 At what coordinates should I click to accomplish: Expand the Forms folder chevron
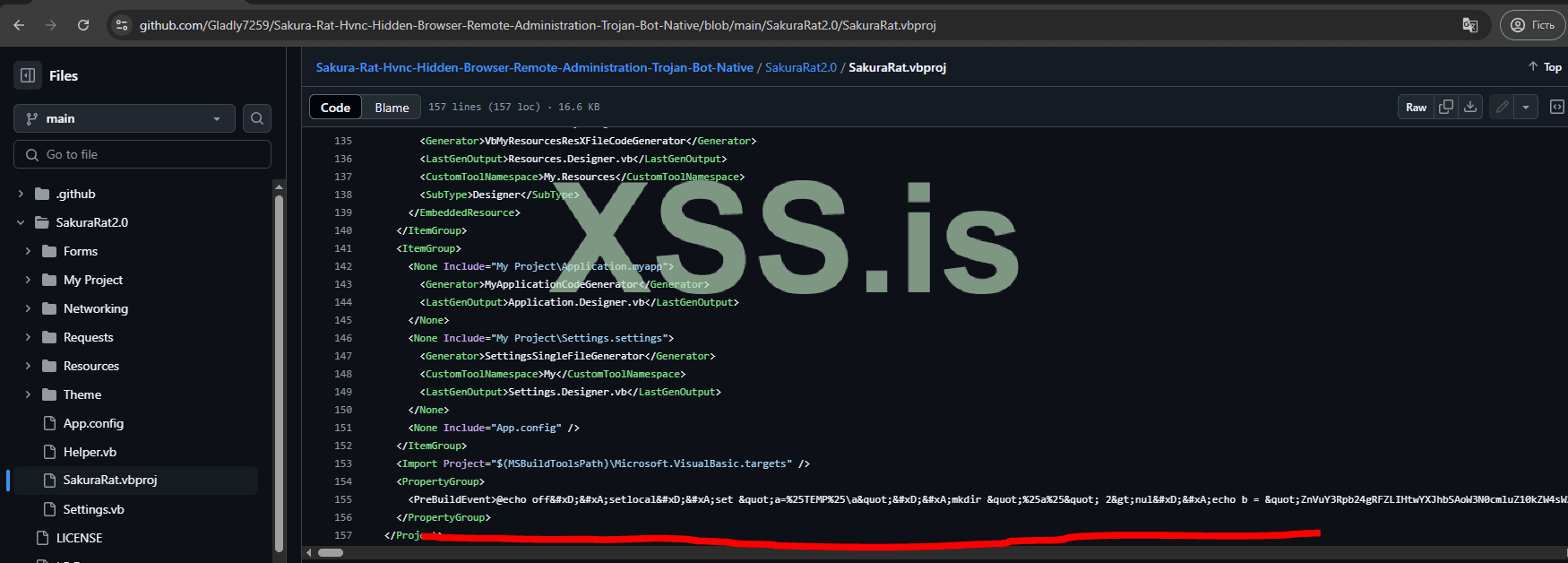(x=28, y=251)
